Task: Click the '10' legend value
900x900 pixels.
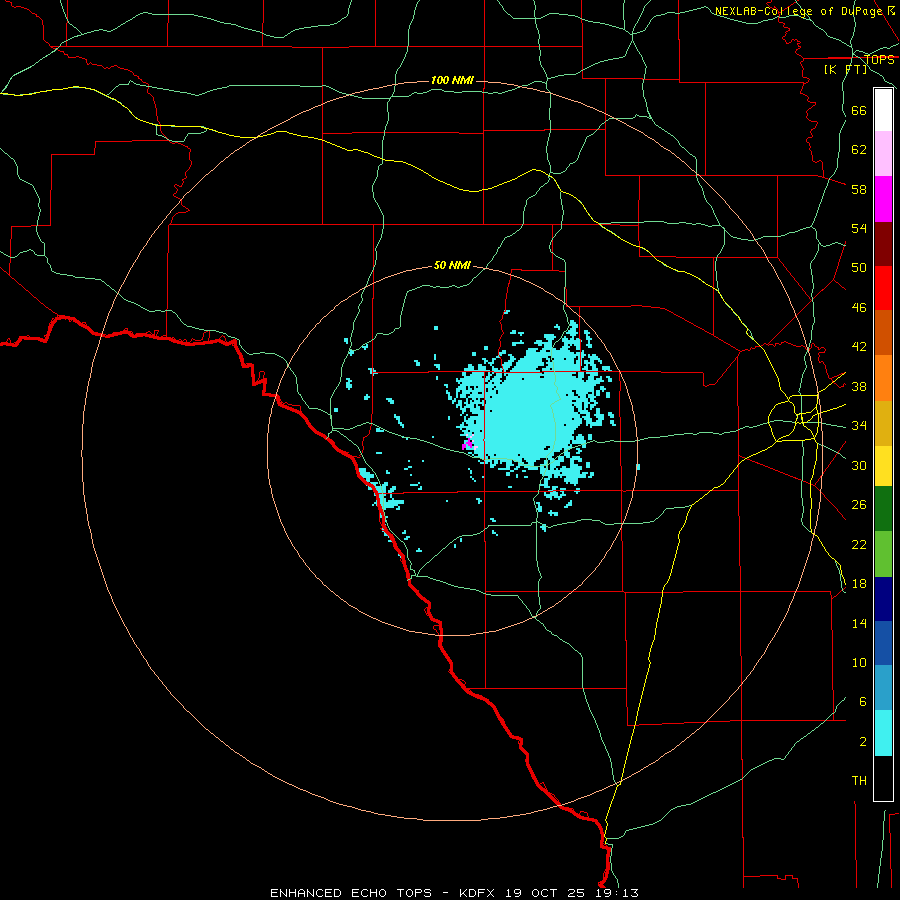Action: tap(859, 663)
